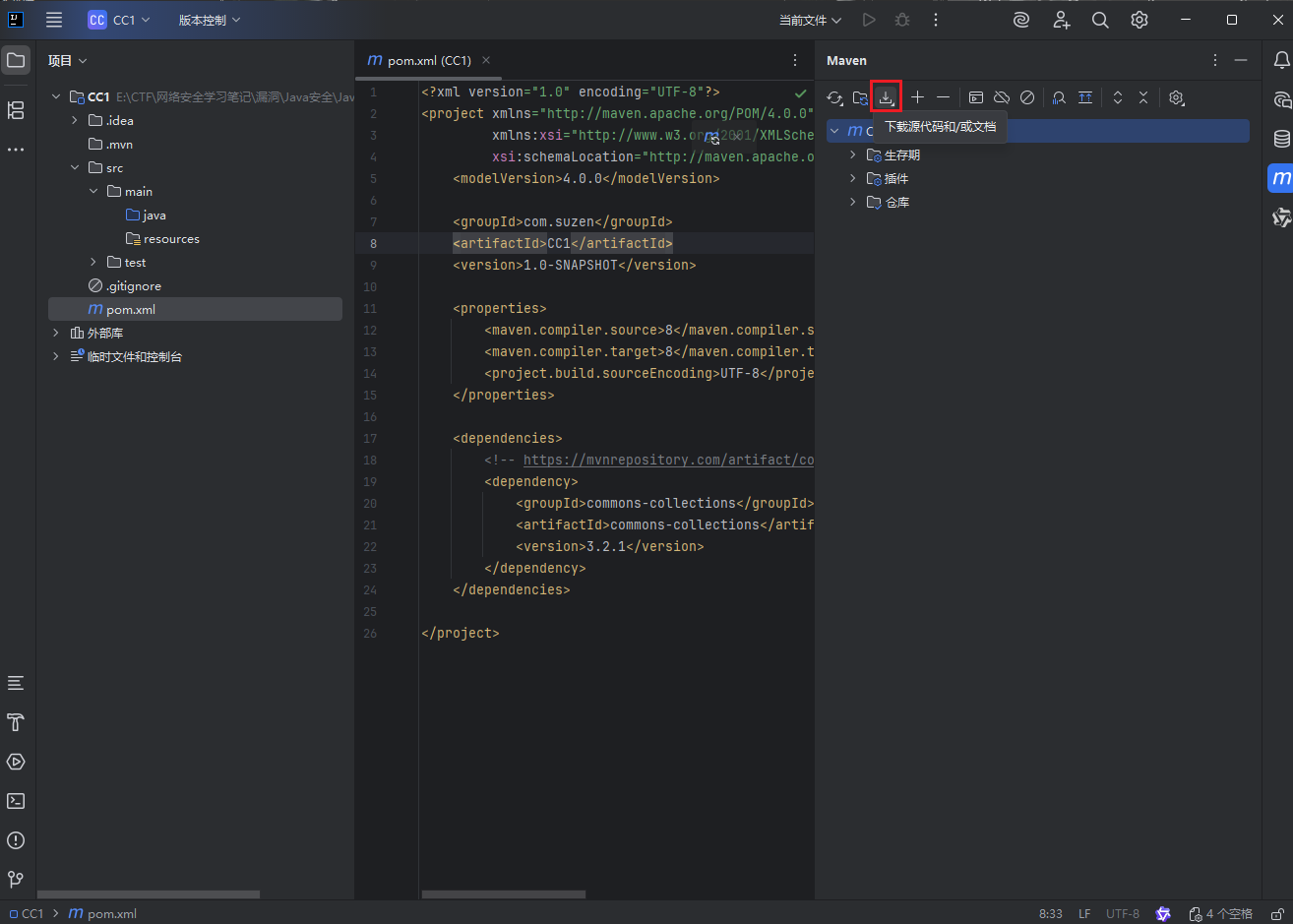The height and width of the screenshot is (924, 1293).
Task: Open the Problems tool window
Action: [16, 840]
